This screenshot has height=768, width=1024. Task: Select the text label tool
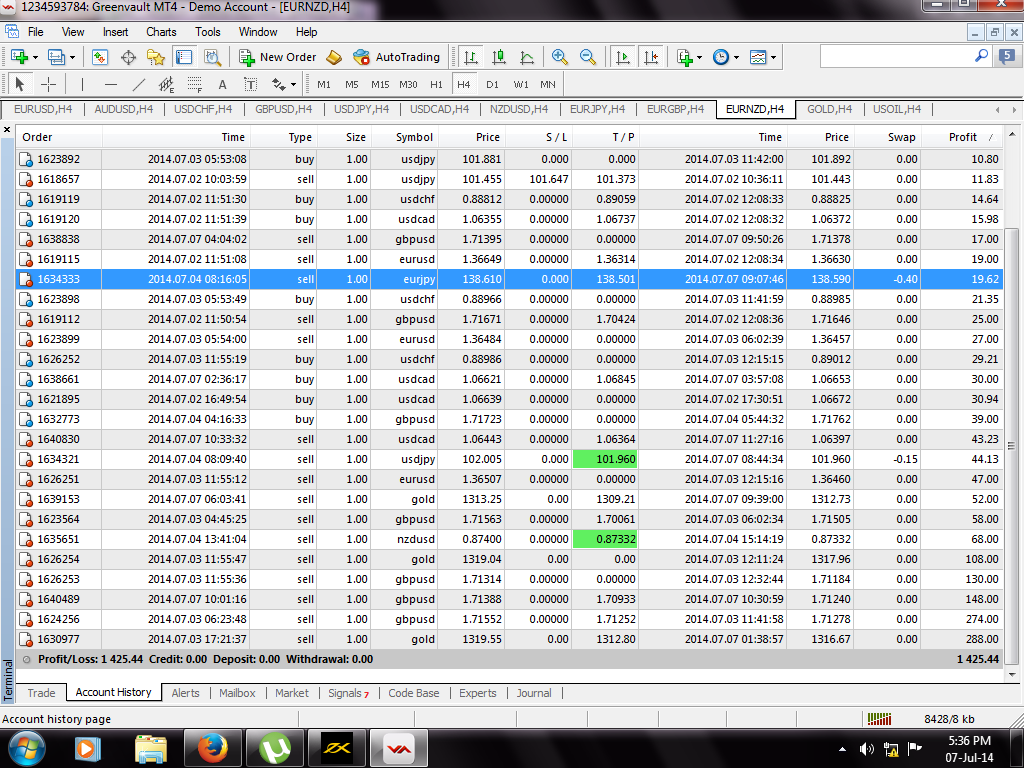pyautogui.click(x=250, y=84)
